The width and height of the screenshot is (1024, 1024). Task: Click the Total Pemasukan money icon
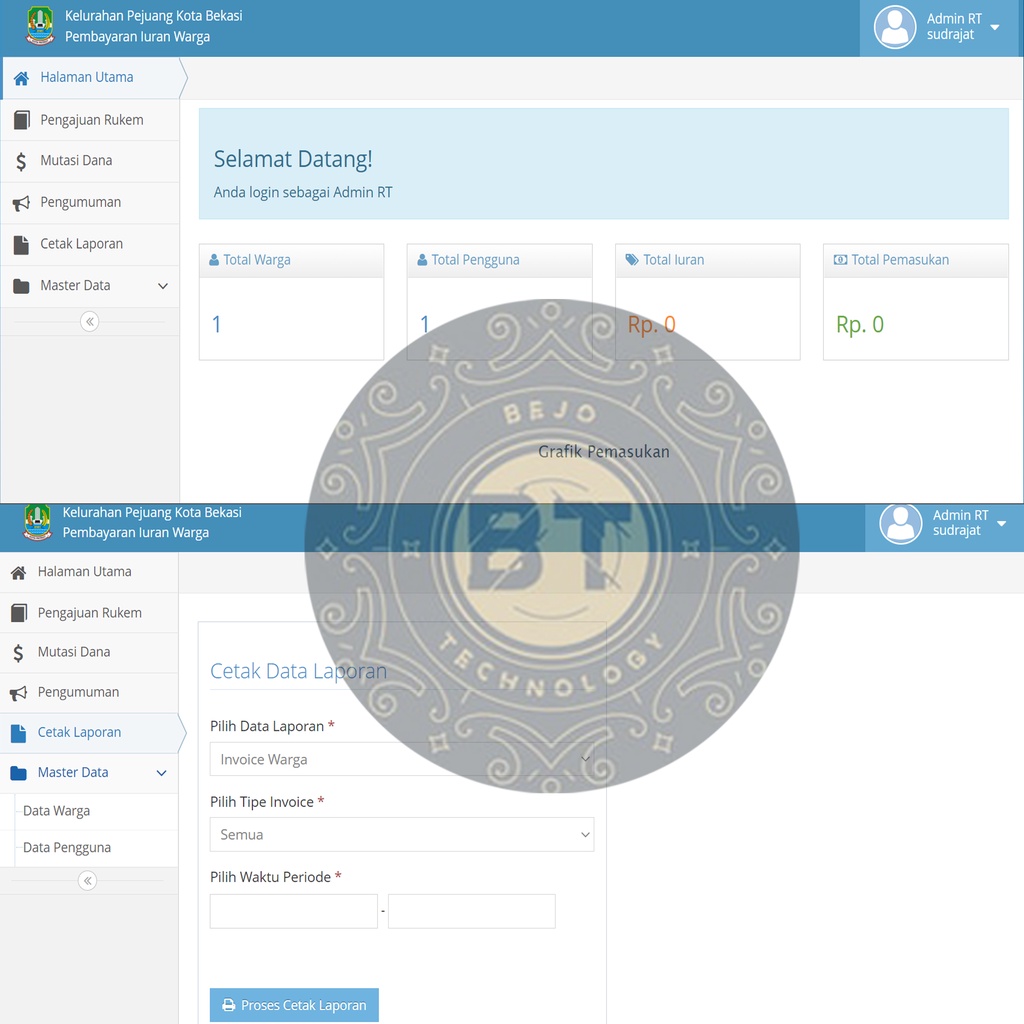840,260
